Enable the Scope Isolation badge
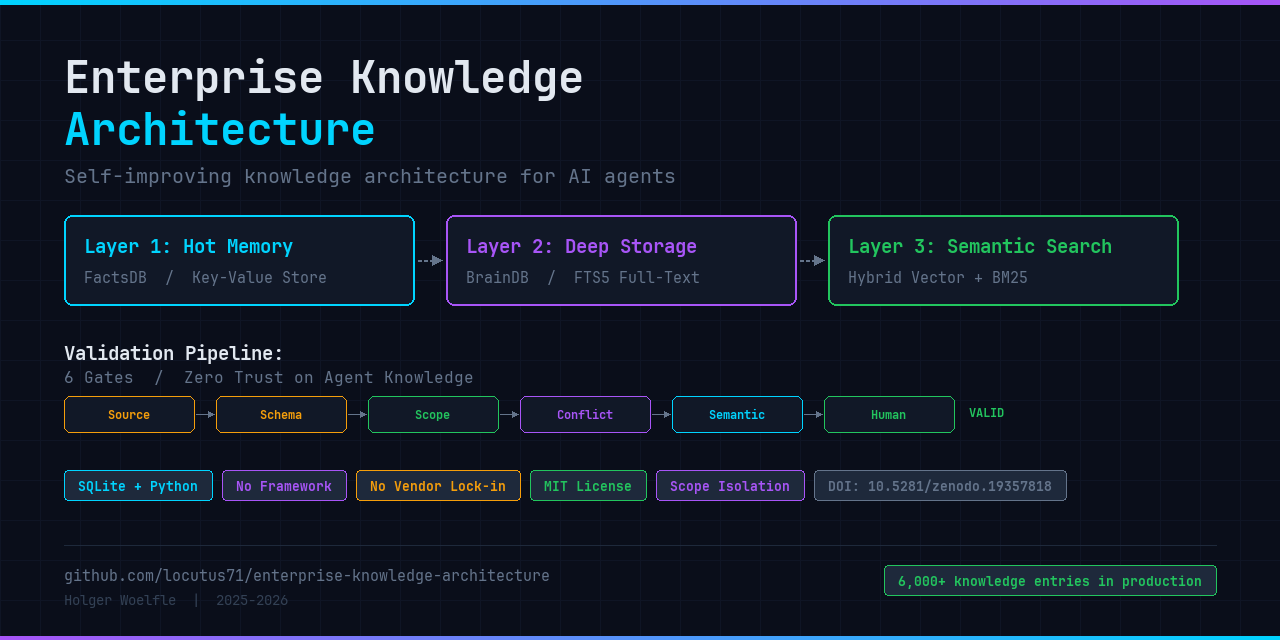Screen dimensions: 1280x640 730,485
